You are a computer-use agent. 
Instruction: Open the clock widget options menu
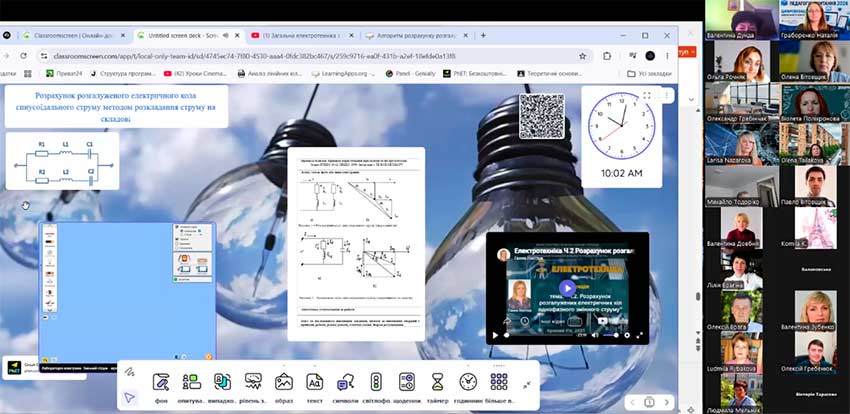point(666,95)
